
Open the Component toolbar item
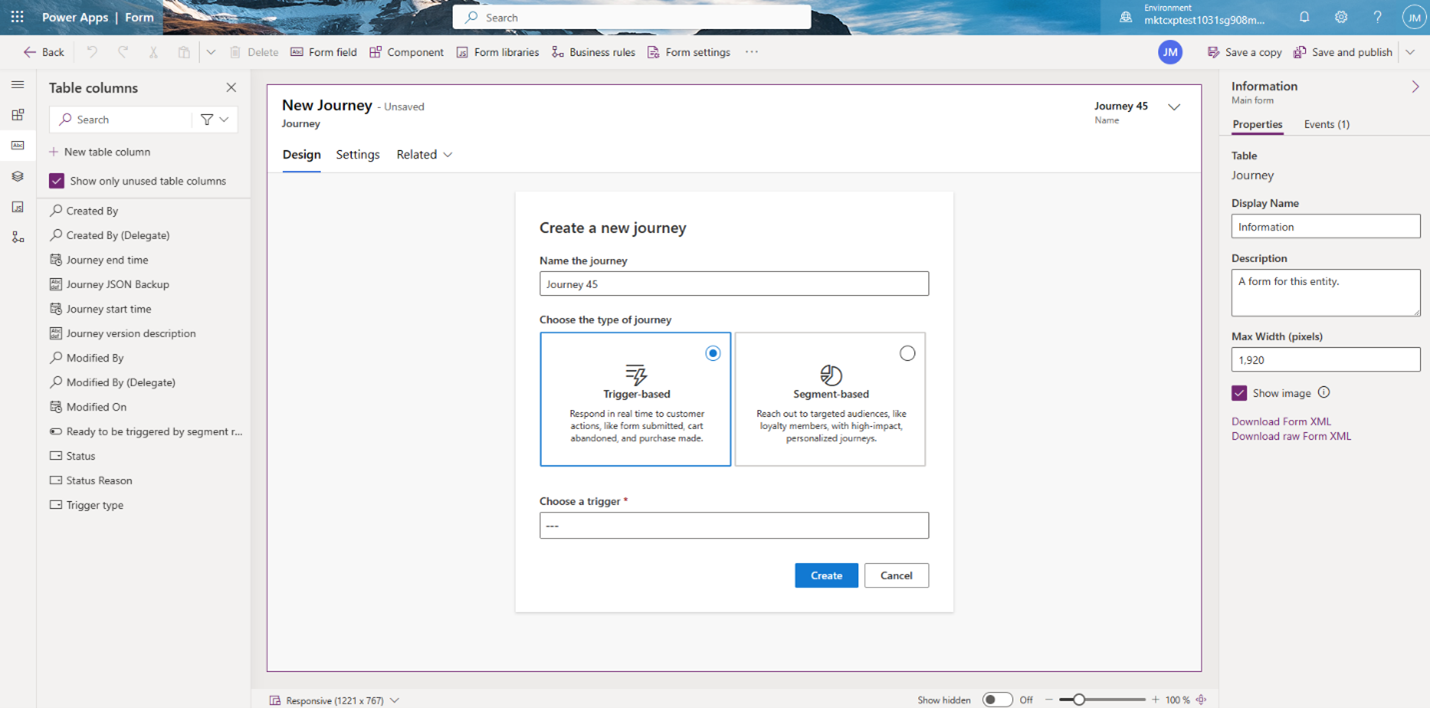406,52
